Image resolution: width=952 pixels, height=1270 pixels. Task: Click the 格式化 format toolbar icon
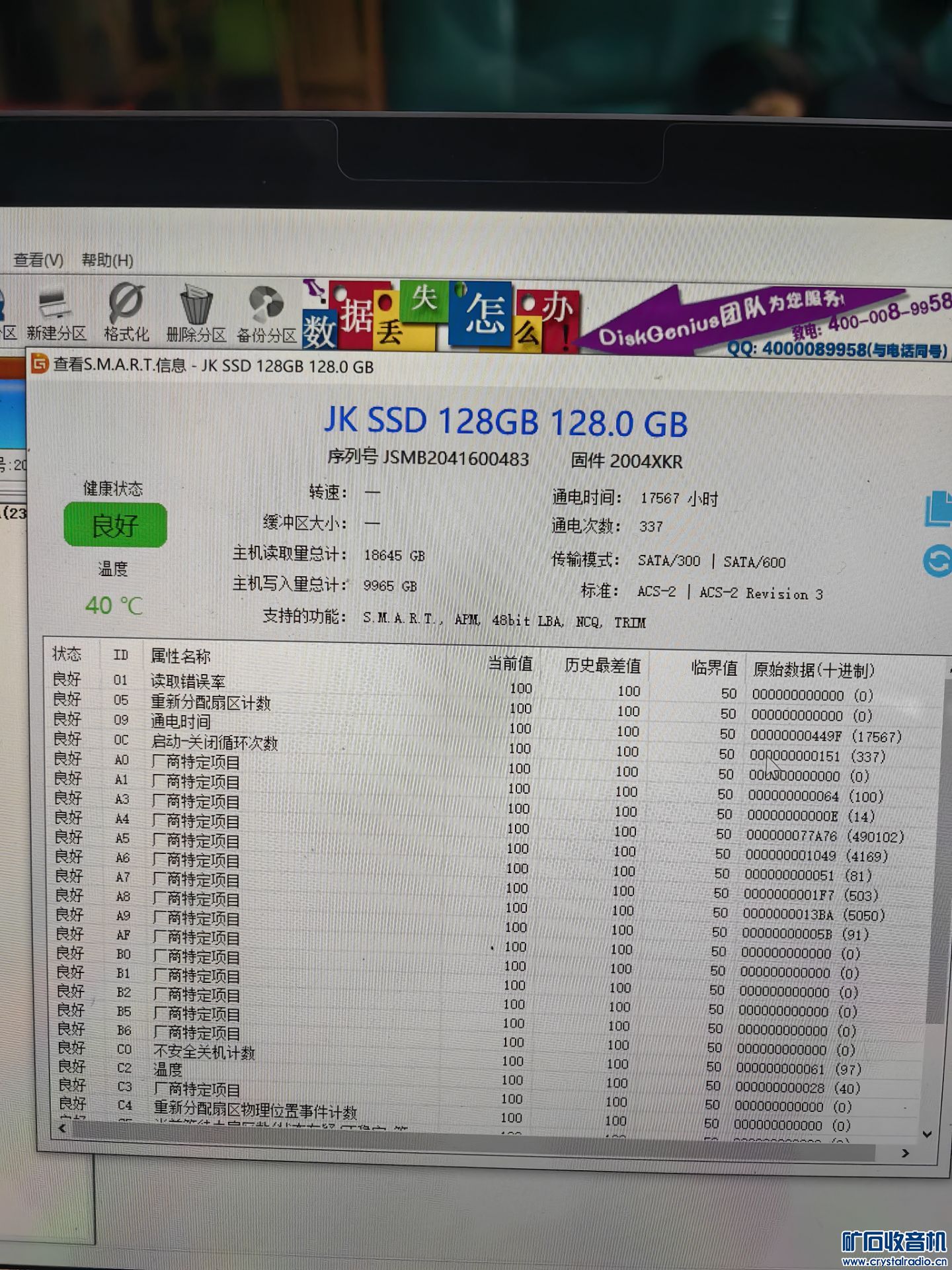pyautogui.click(x=126, y=313)
